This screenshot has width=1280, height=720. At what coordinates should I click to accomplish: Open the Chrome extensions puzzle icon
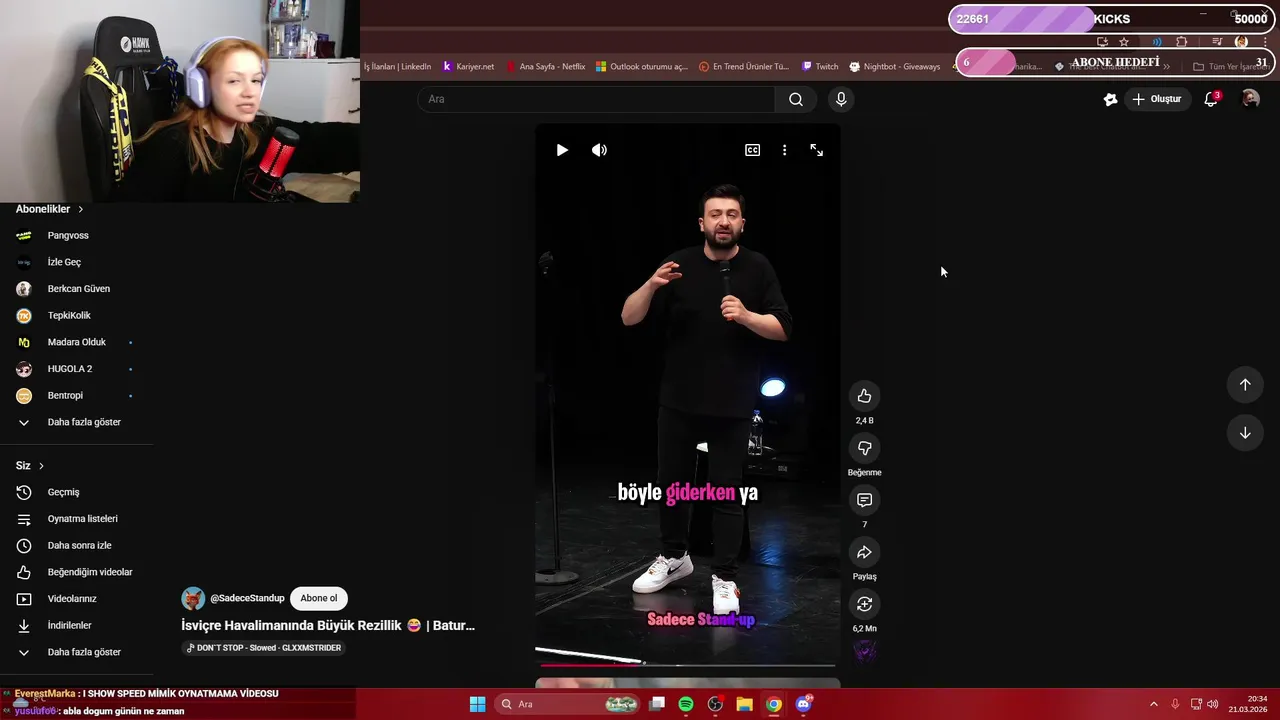point(1181,42)
